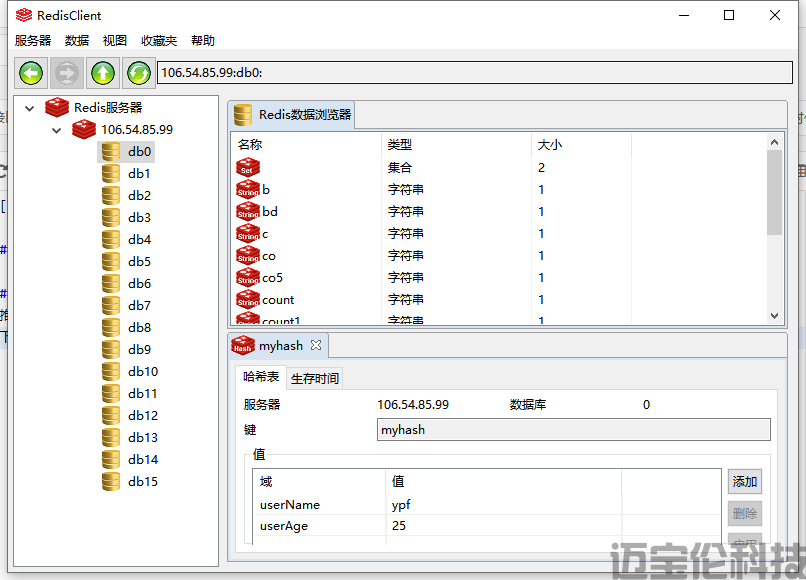Click the String icon beside key count
Viewport: 806px width, 580px height.
pyautogui.click(x=248, y=300)
